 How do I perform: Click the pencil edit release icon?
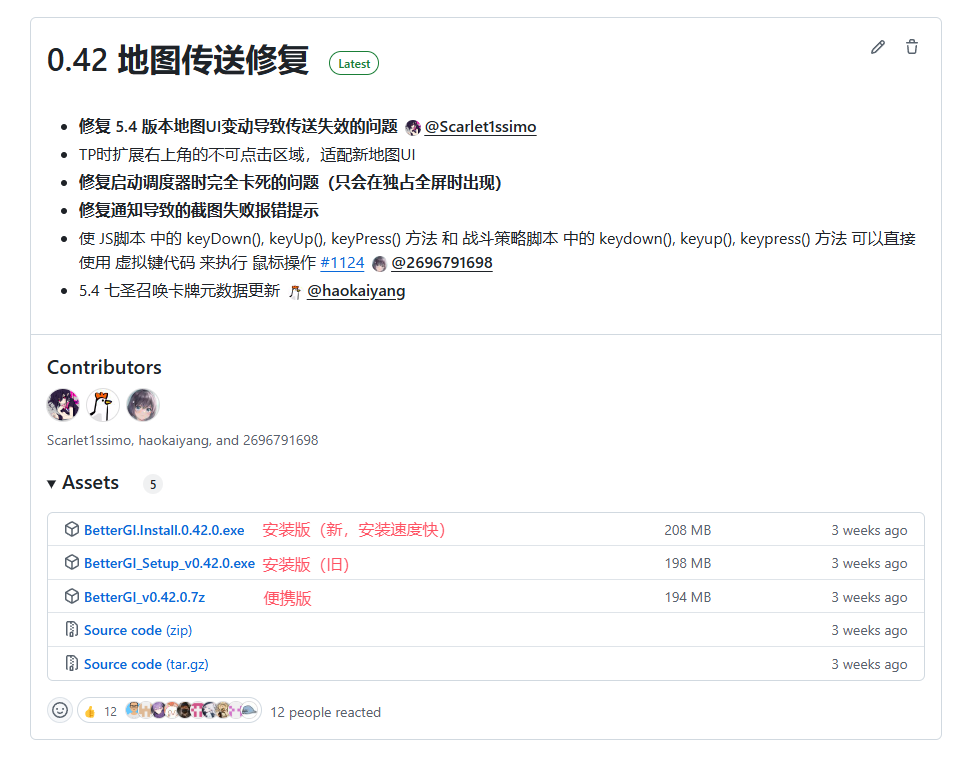(x=878, y=47)
